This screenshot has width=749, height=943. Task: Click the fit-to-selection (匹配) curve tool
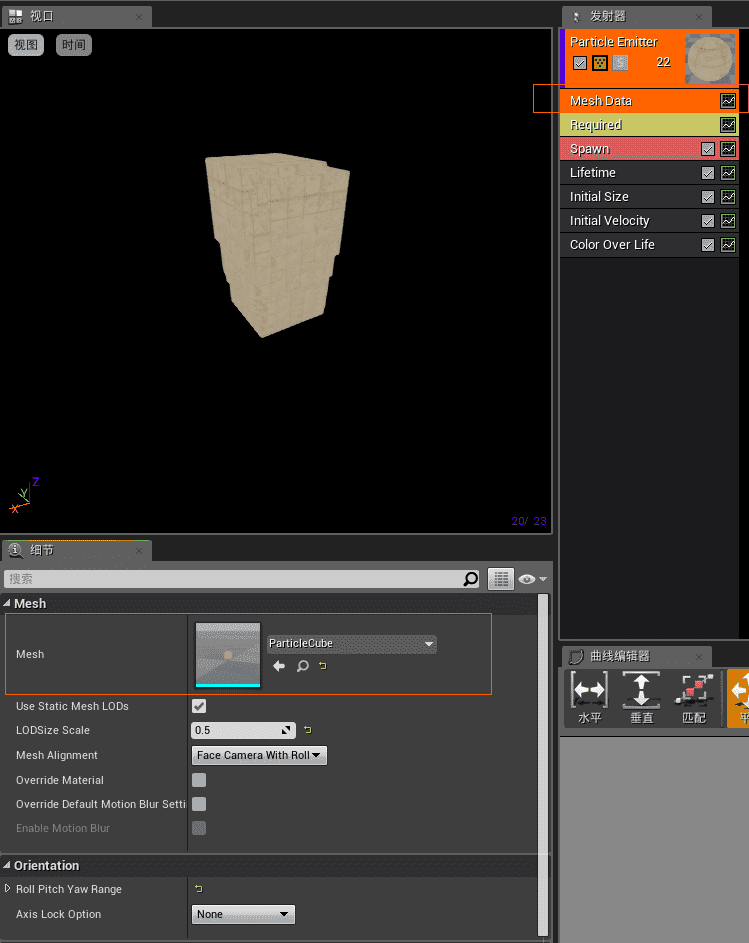(693, 697)
